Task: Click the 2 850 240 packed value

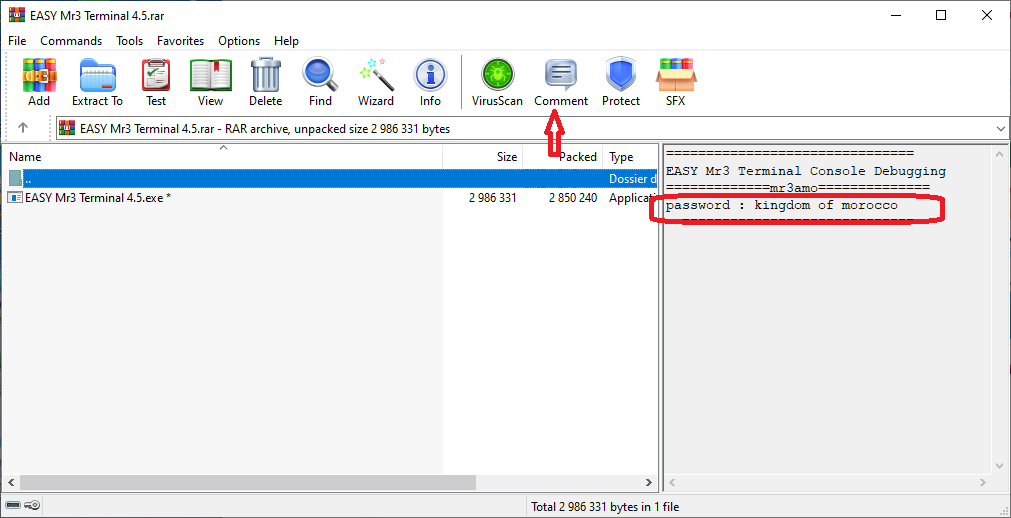Action: pyautogui.click(x=573, y=197)
